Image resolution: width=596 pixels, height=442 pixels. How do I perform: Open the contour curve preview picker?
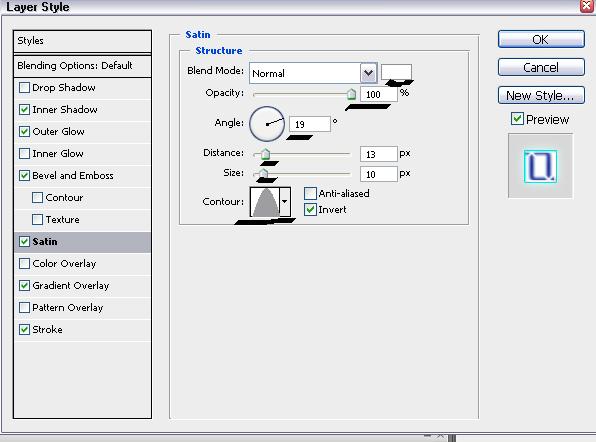(x=265, y=202)
